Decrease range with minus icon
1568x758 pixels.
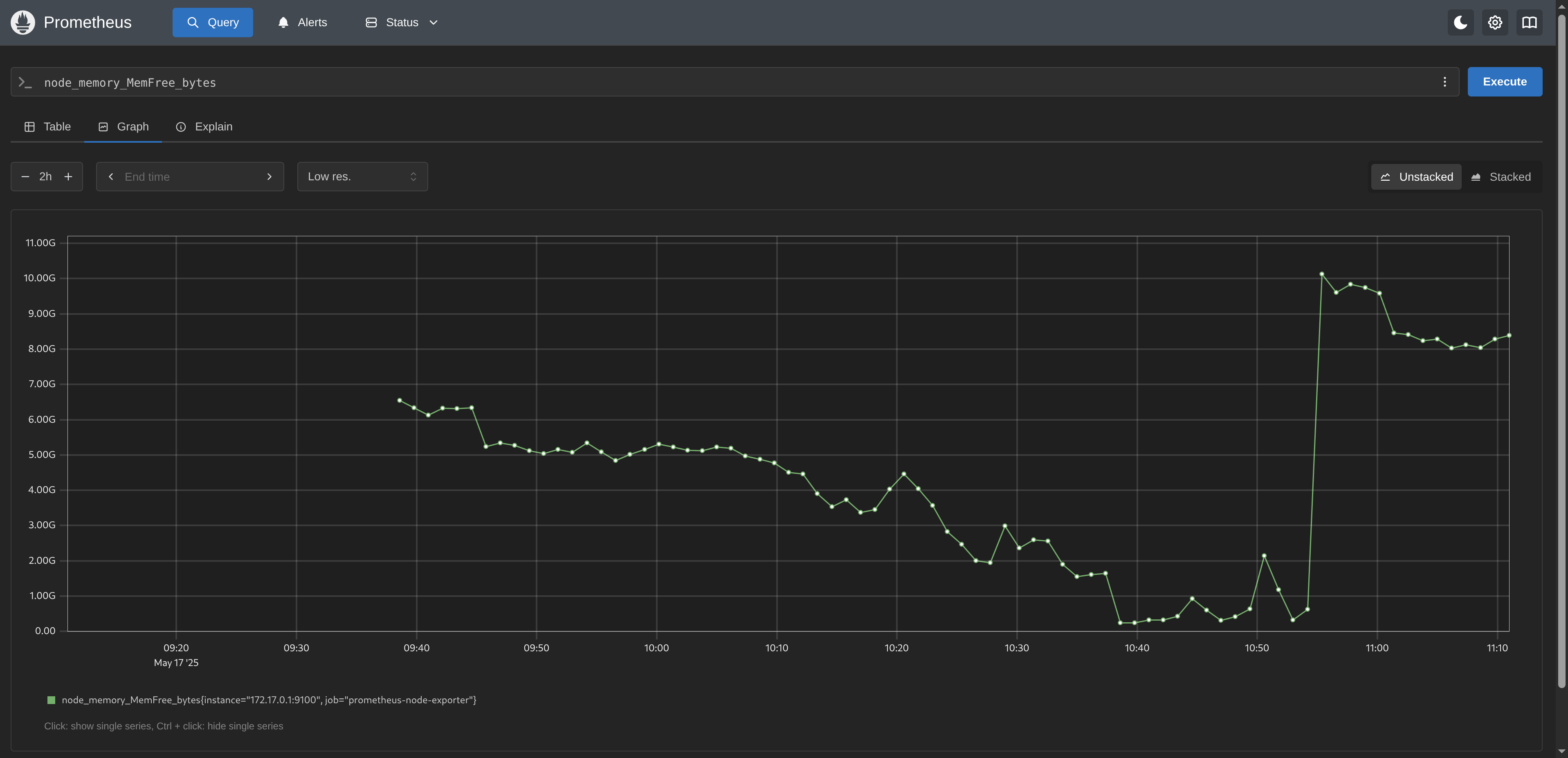[x=25, y=177]
